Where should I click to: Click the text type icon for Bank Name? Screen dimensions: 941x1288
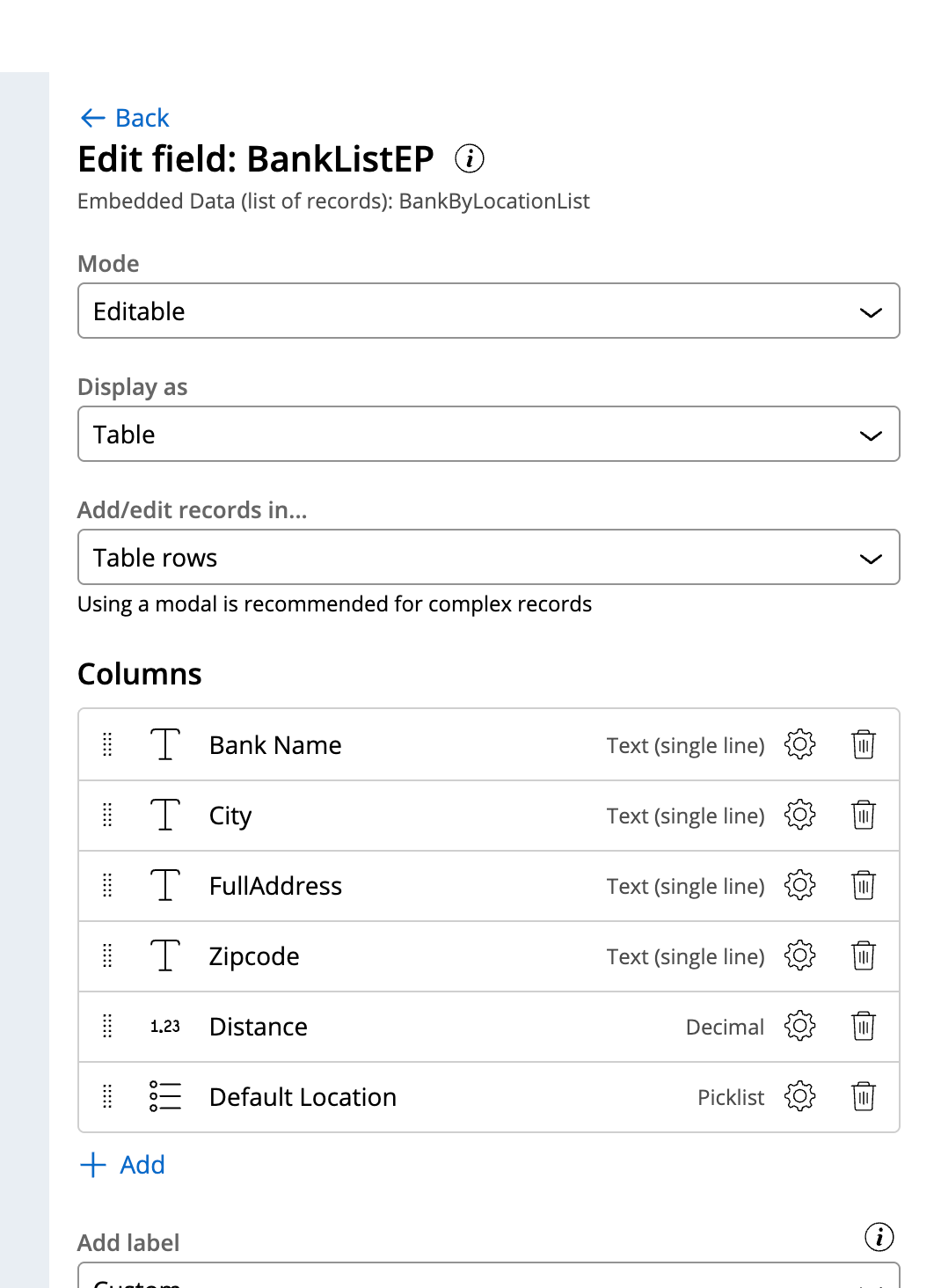pyautogui.click(x=165, y=744)
